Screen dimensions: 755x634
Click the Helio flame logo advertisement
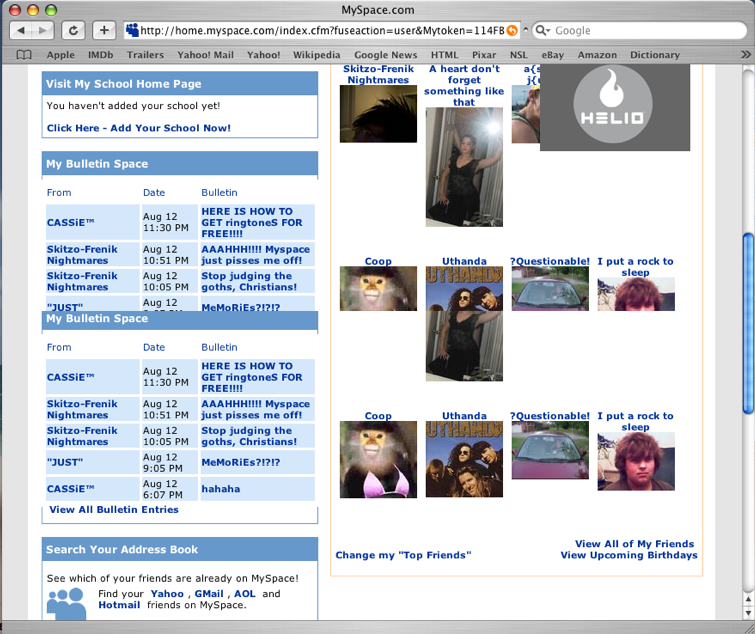click(x=615, y=107)
